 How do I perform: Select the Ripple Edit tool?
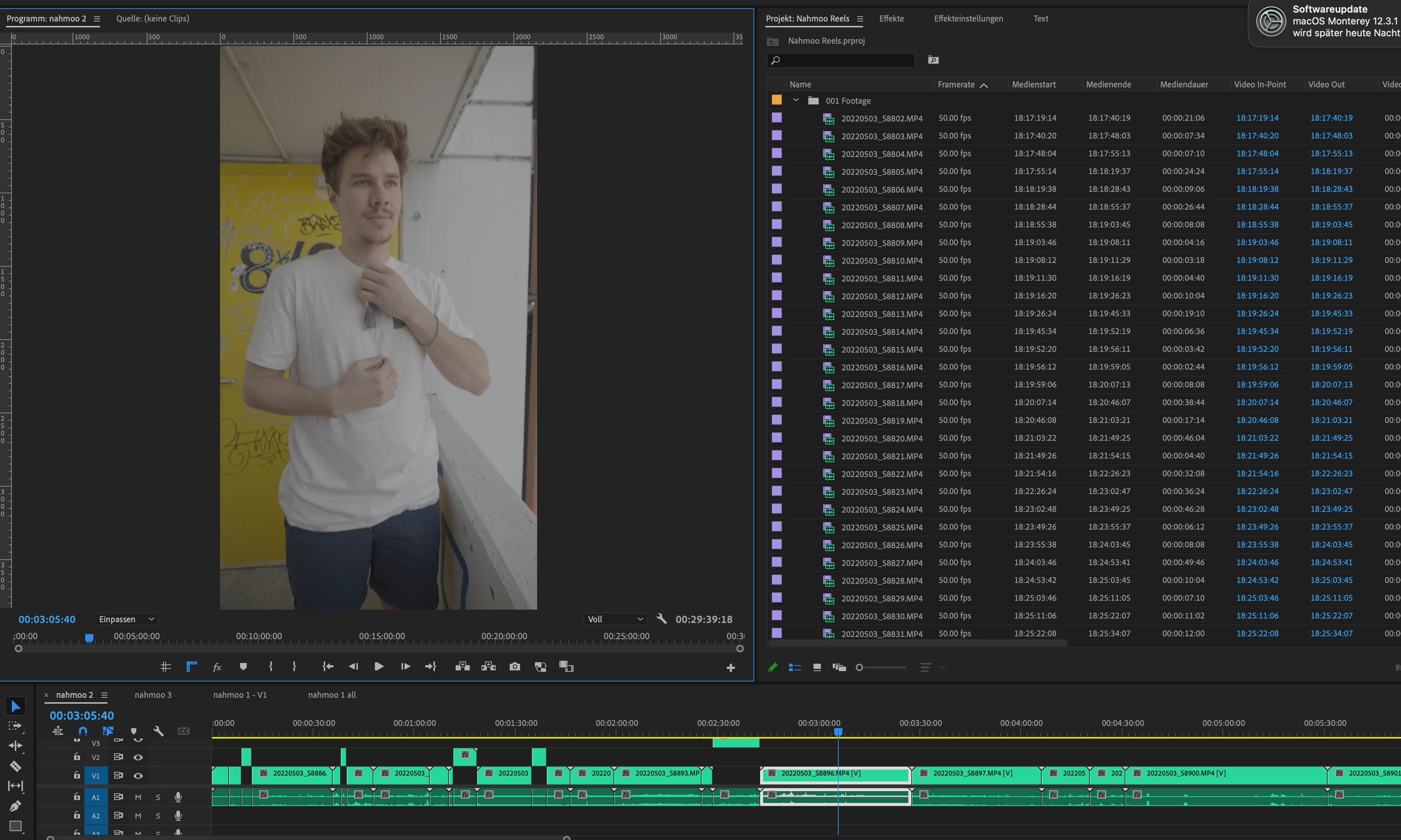[15, 746]
